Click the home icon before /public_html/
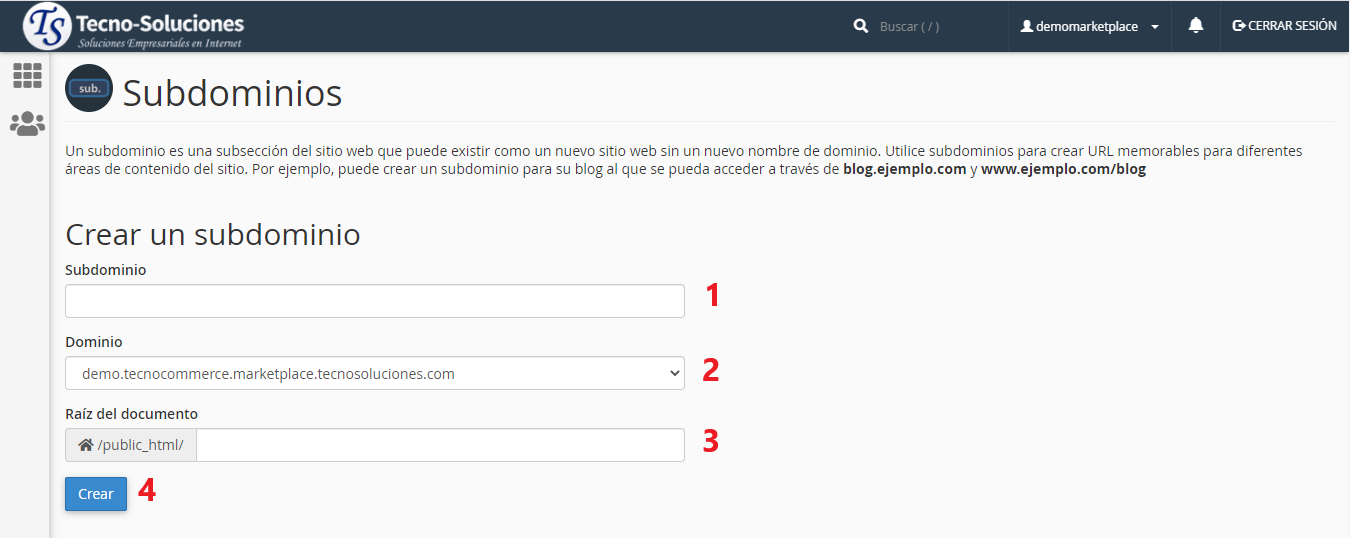 (x=86, y=445)
